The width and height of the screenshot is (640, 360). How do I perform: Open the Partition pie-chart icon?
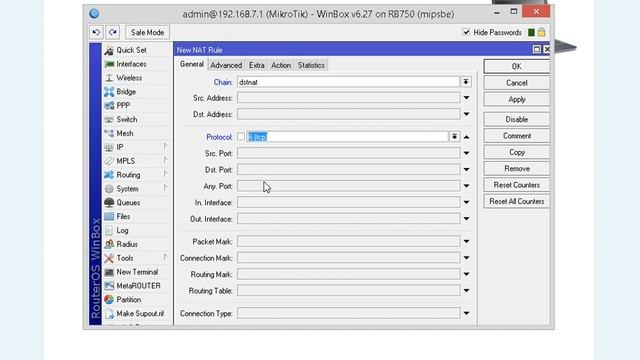(109, 300)
